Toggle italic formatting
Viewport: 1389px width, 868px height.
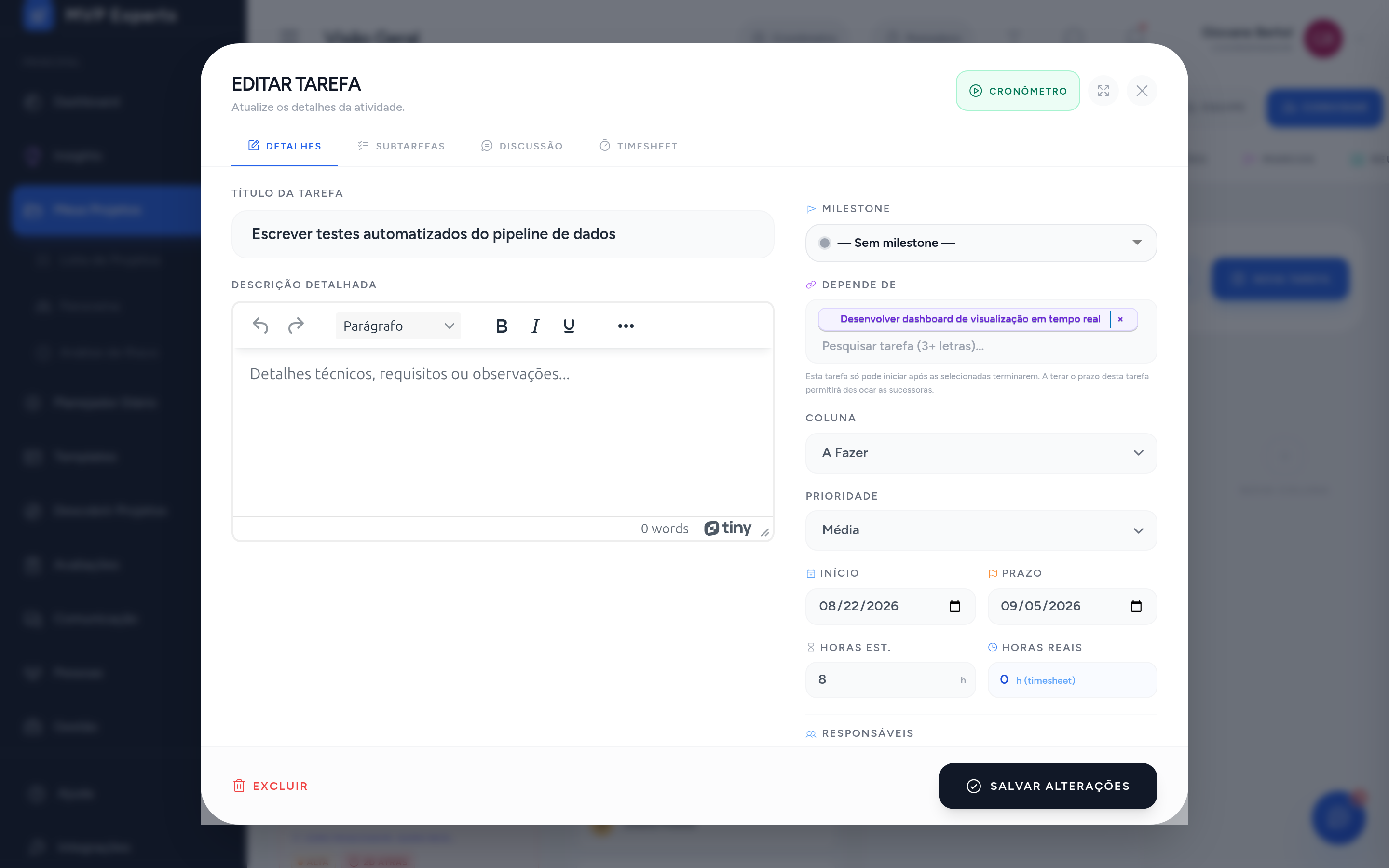535,325
